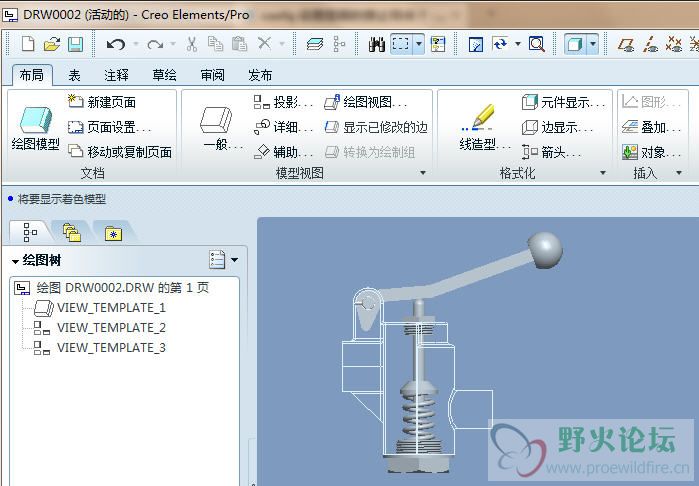Open a file with folder icon
The height and width of the screenshot is (486, 699).
pos(52,44)
